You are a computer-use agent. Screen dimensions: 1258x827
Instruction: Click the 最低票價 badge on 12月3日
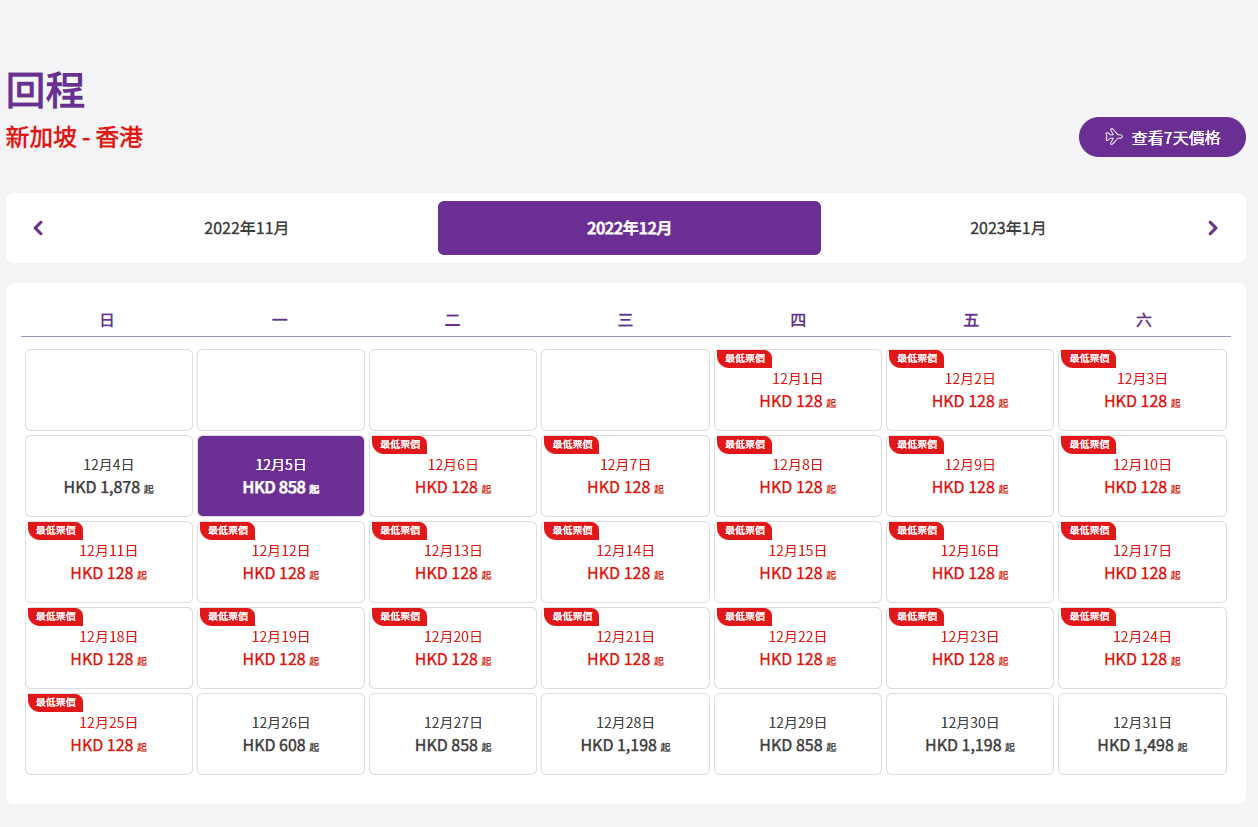pyautogui.click(x=1088, y=358)
